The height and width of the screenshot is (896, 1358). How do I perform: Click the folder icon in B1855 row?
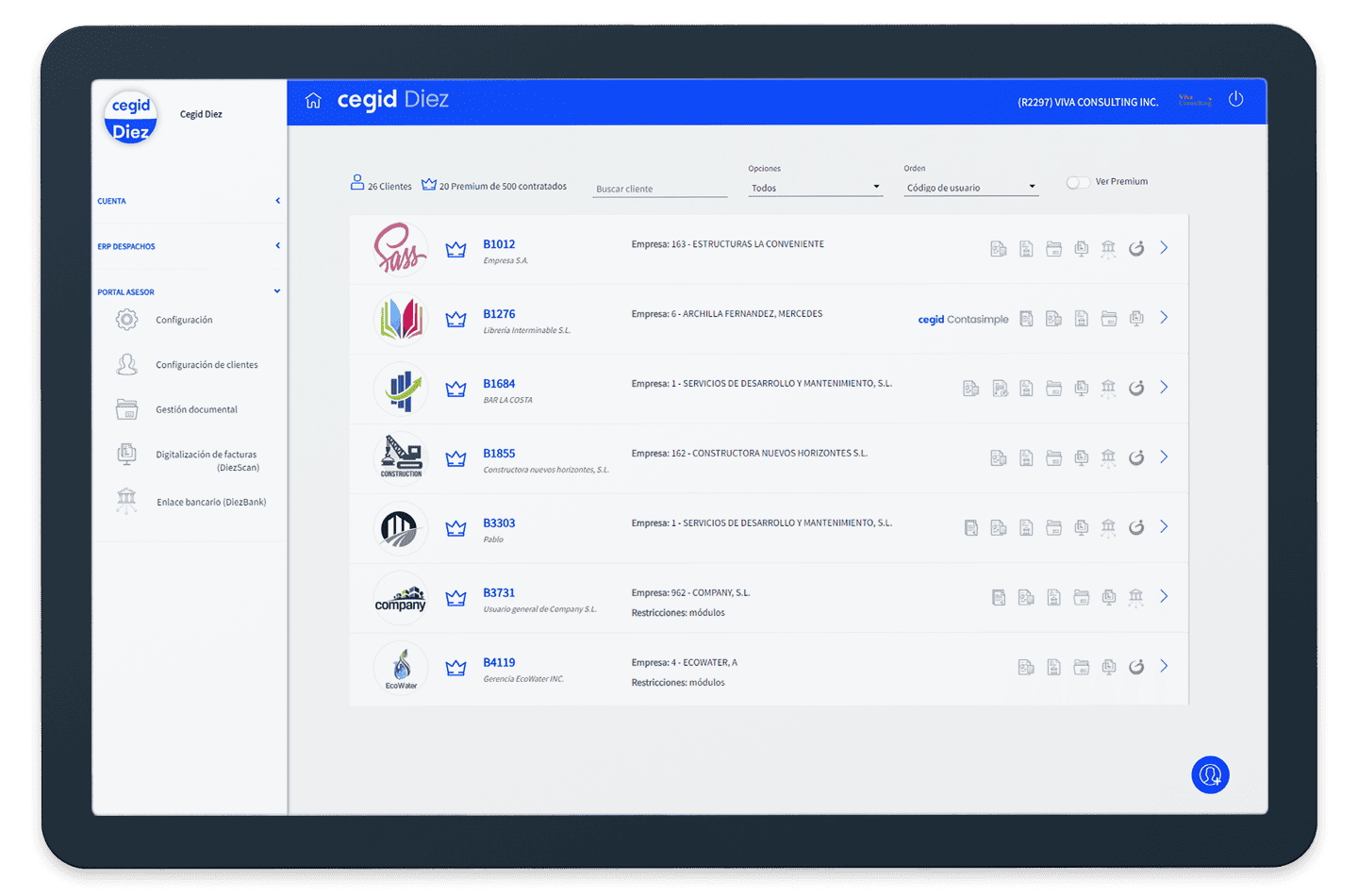[x=1053, y=458]
